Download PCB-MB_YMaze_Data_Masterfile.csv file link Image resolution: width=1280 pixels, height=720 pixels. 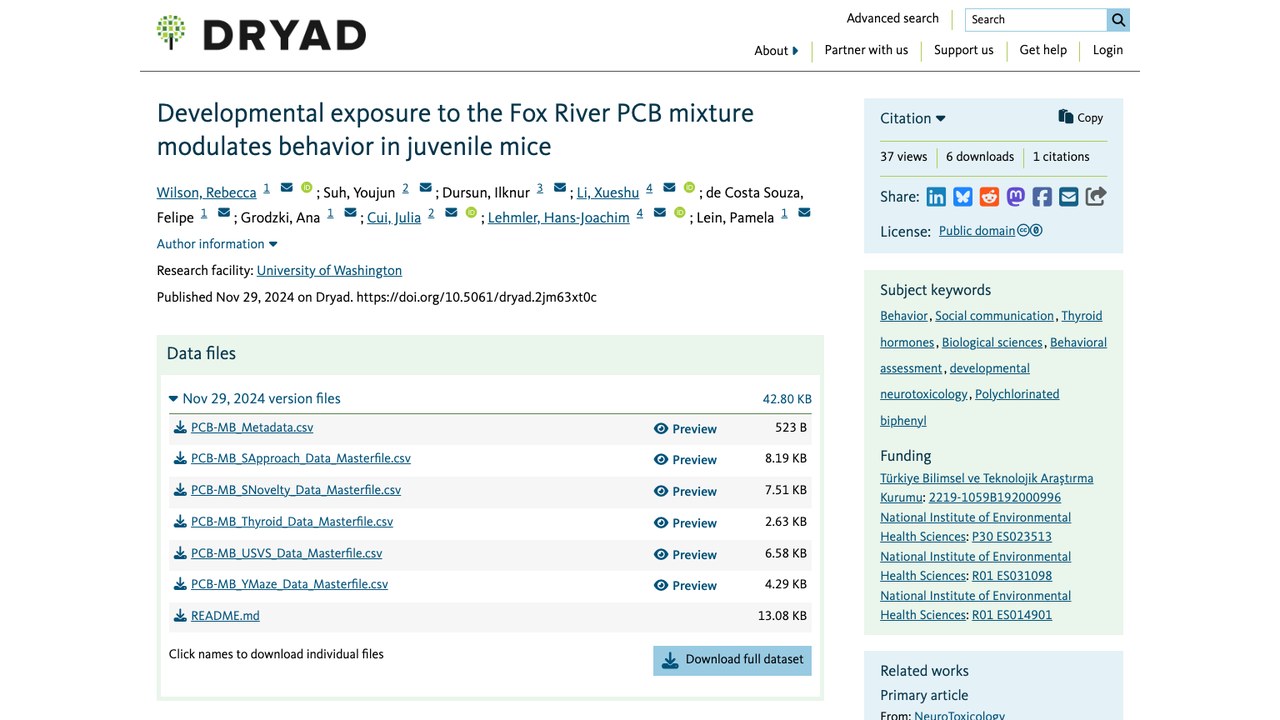[x=289, y=584]
